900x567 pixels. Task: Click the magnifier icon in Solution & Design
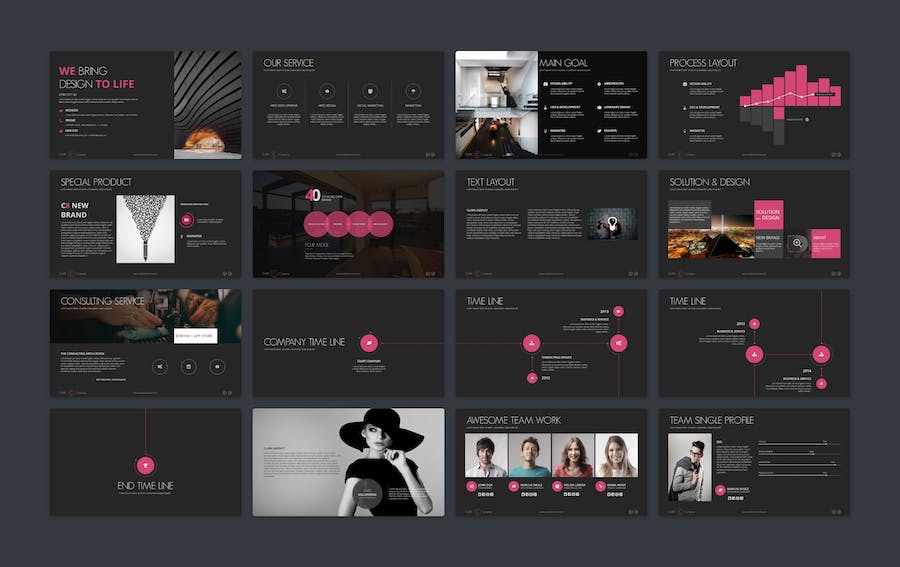[x=796, y=242]
